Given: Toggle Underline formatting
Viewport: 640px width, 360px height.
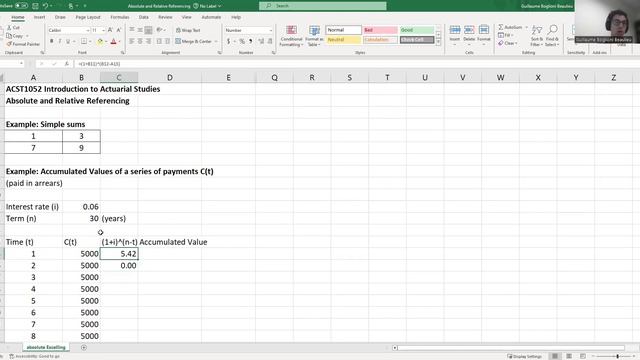Looking at the screenshot, I should coord(68,41).
